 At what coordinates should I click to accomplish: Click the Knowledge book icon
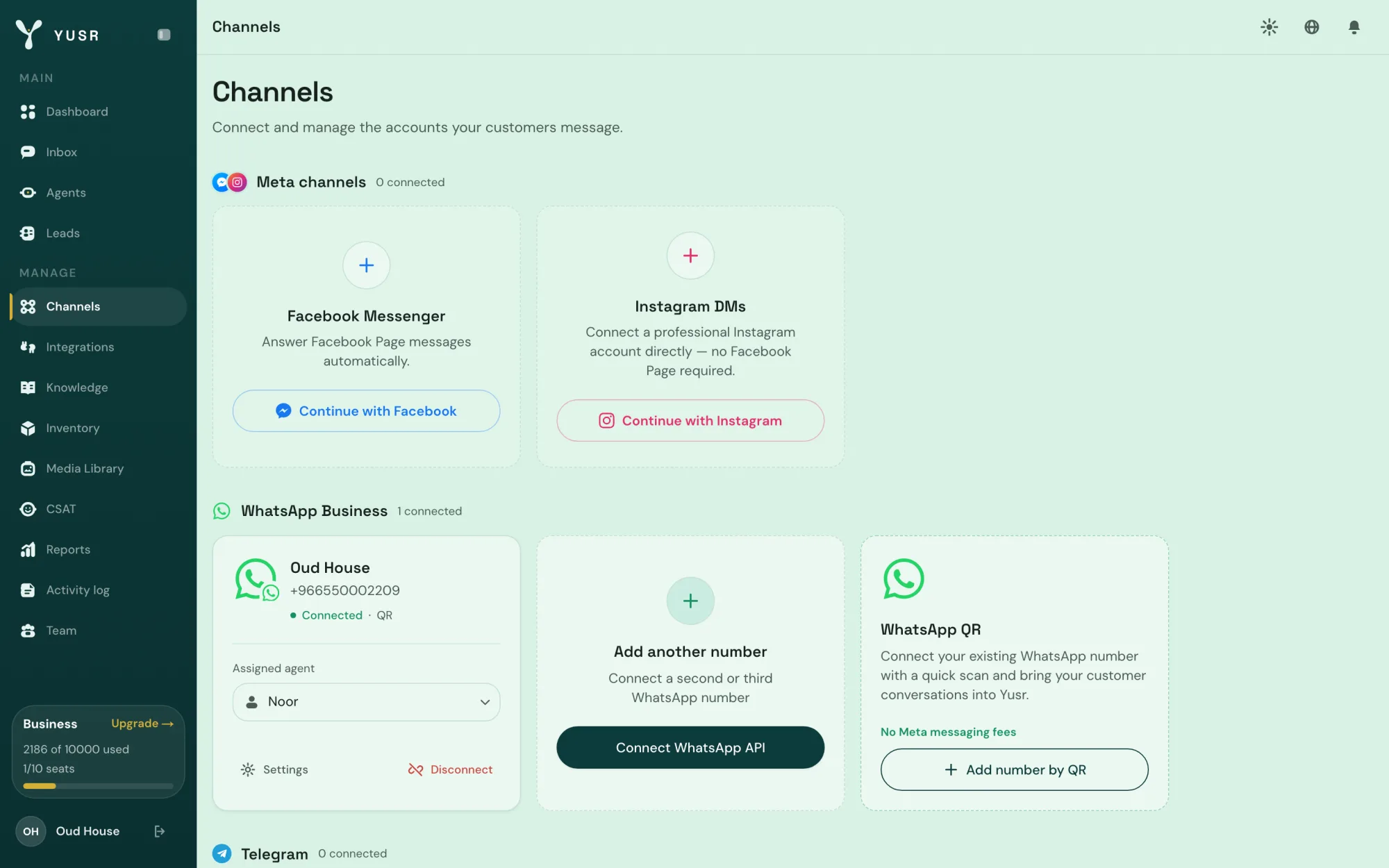point(28,387)
